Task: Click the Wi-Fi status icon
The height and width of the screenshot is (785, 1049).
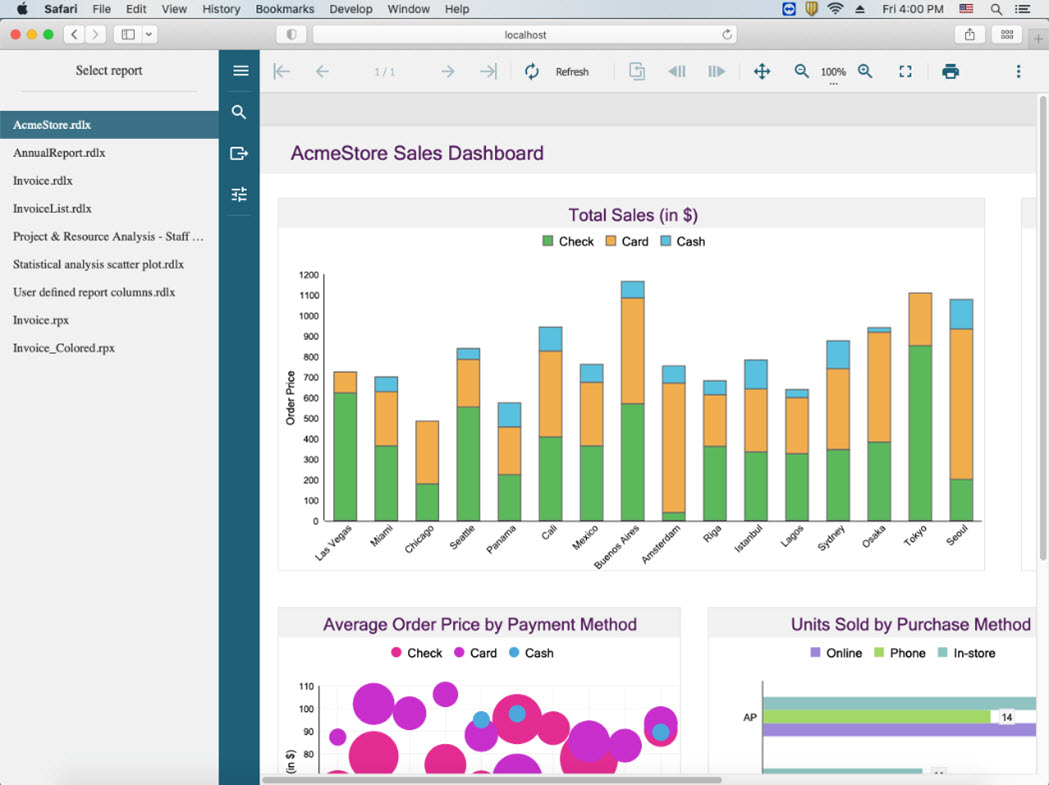Action: 835,9
